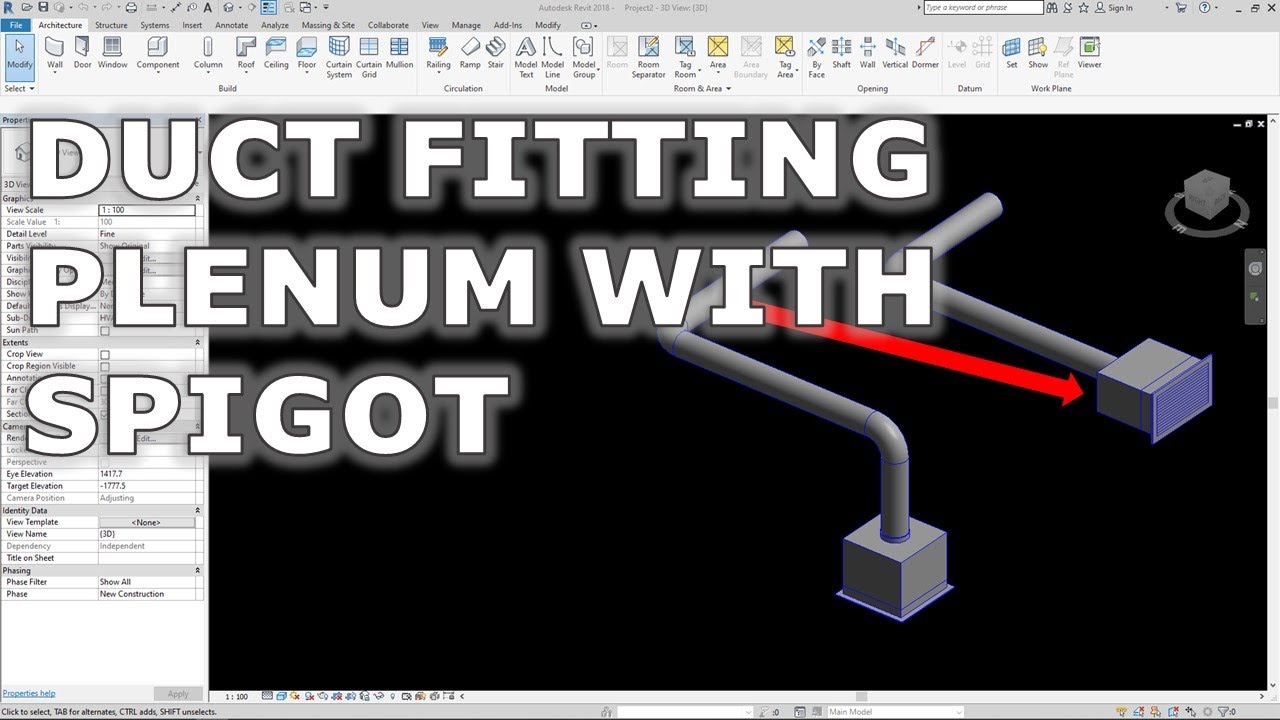Select the Door tool
Image resolution: width=1280 pixels, height=720 pixels.
click(x=82, y=54)
